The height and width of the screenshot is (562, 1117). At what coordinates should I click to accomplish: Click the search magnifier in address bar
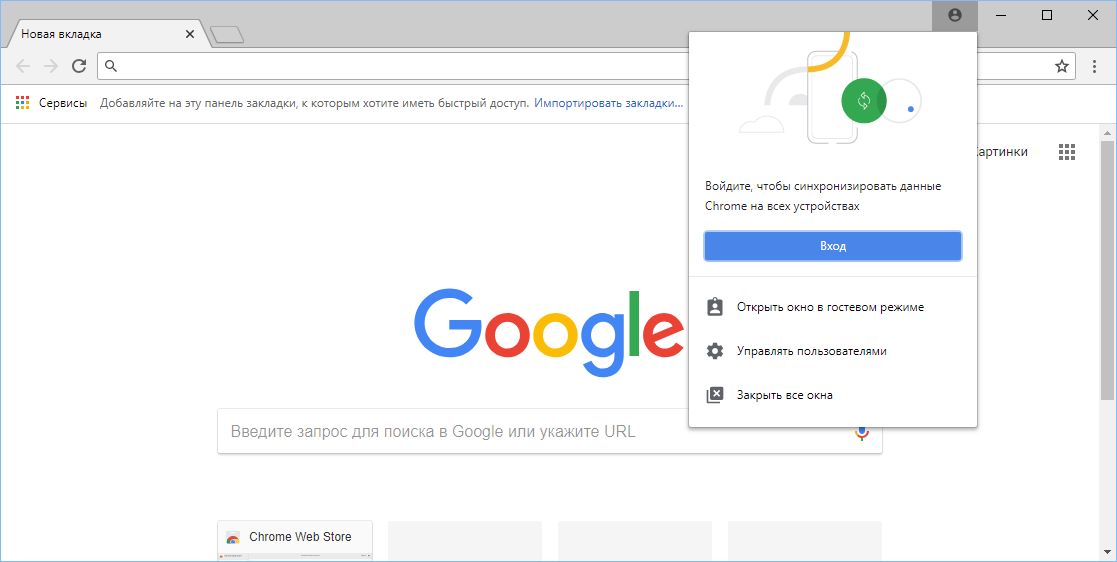pyautogui.click(x=110, y=66)
